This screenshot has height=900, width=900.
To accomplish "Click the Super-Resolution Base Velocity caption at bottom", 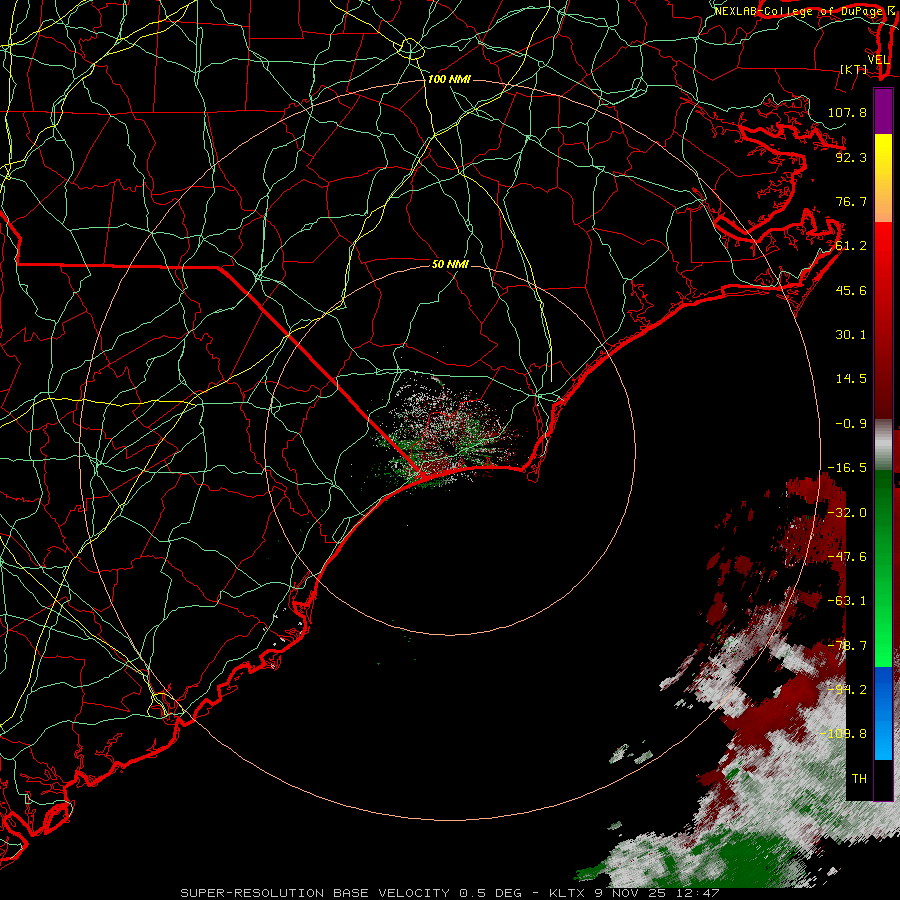I will click(449, 893).
